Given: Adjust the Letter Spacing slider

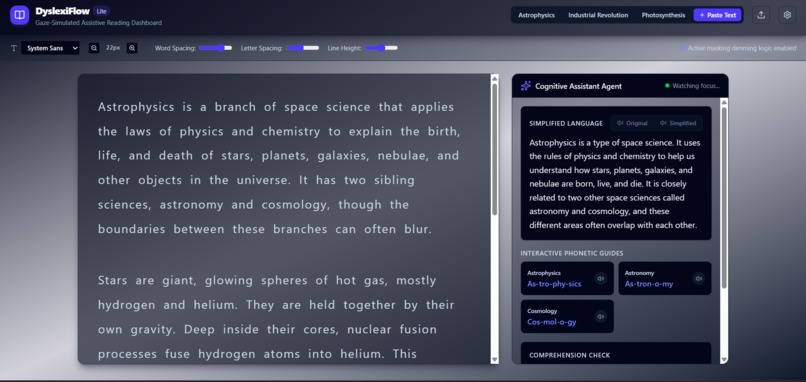Looking at the screenshot, I should click(302, 48).
